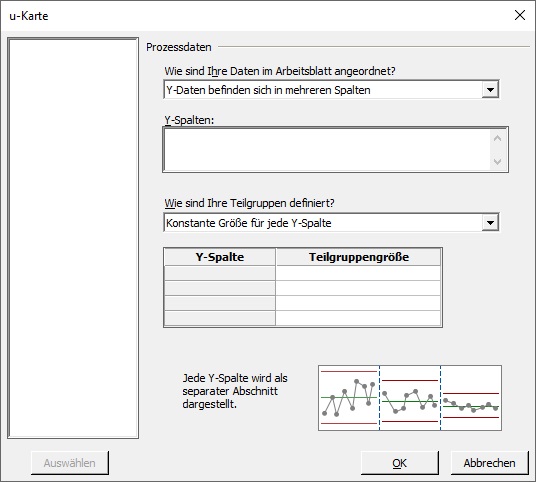Click the Auswählen button
Screen dimensions: 536x482
[70, 463]
